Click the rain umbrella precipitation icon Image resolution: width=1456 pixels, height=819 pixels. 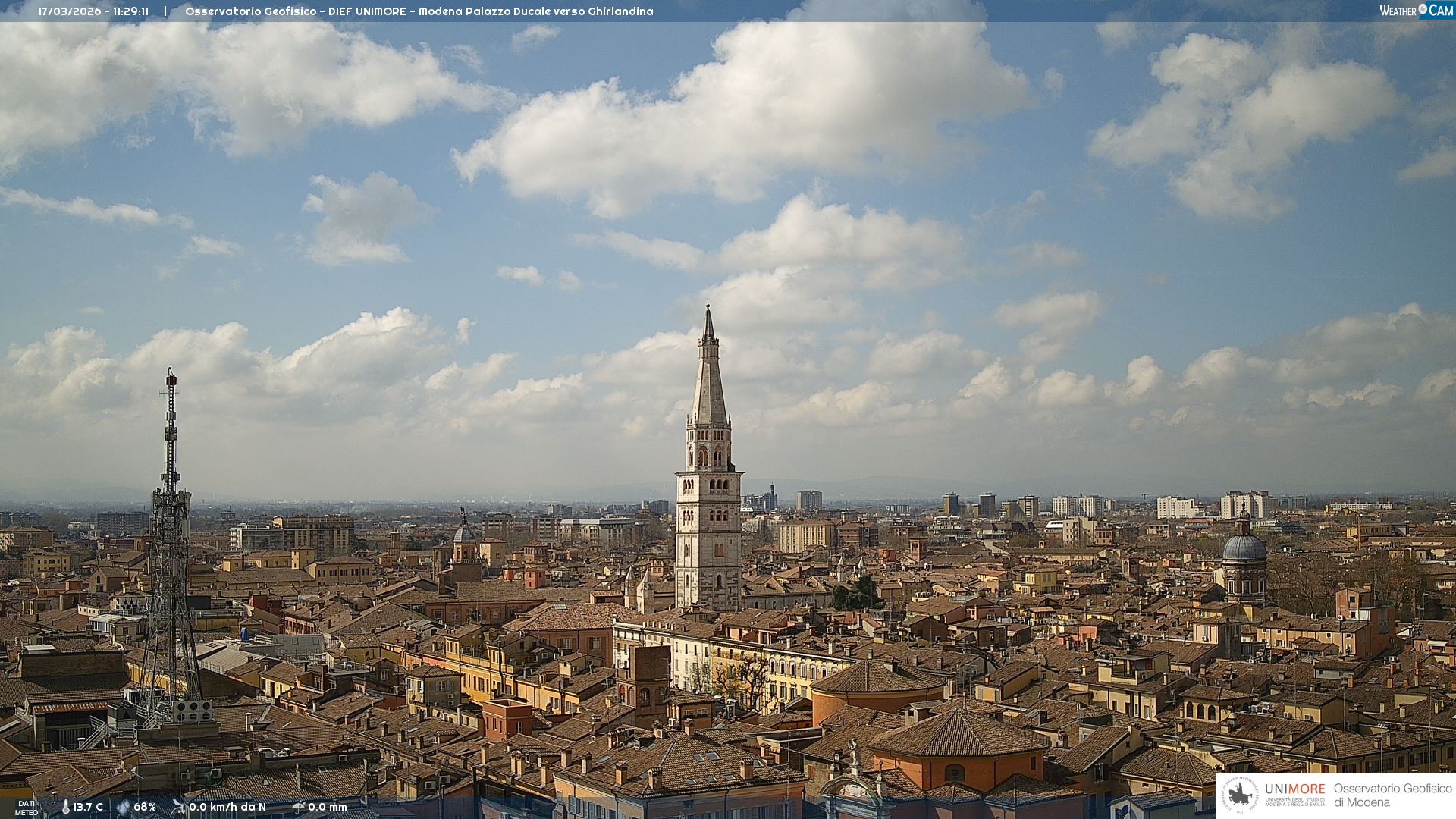299,807
